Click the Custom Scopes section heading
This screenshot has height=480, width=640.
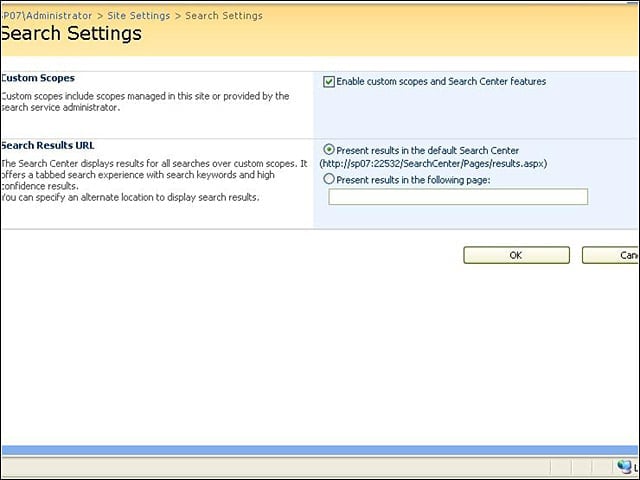38,78
